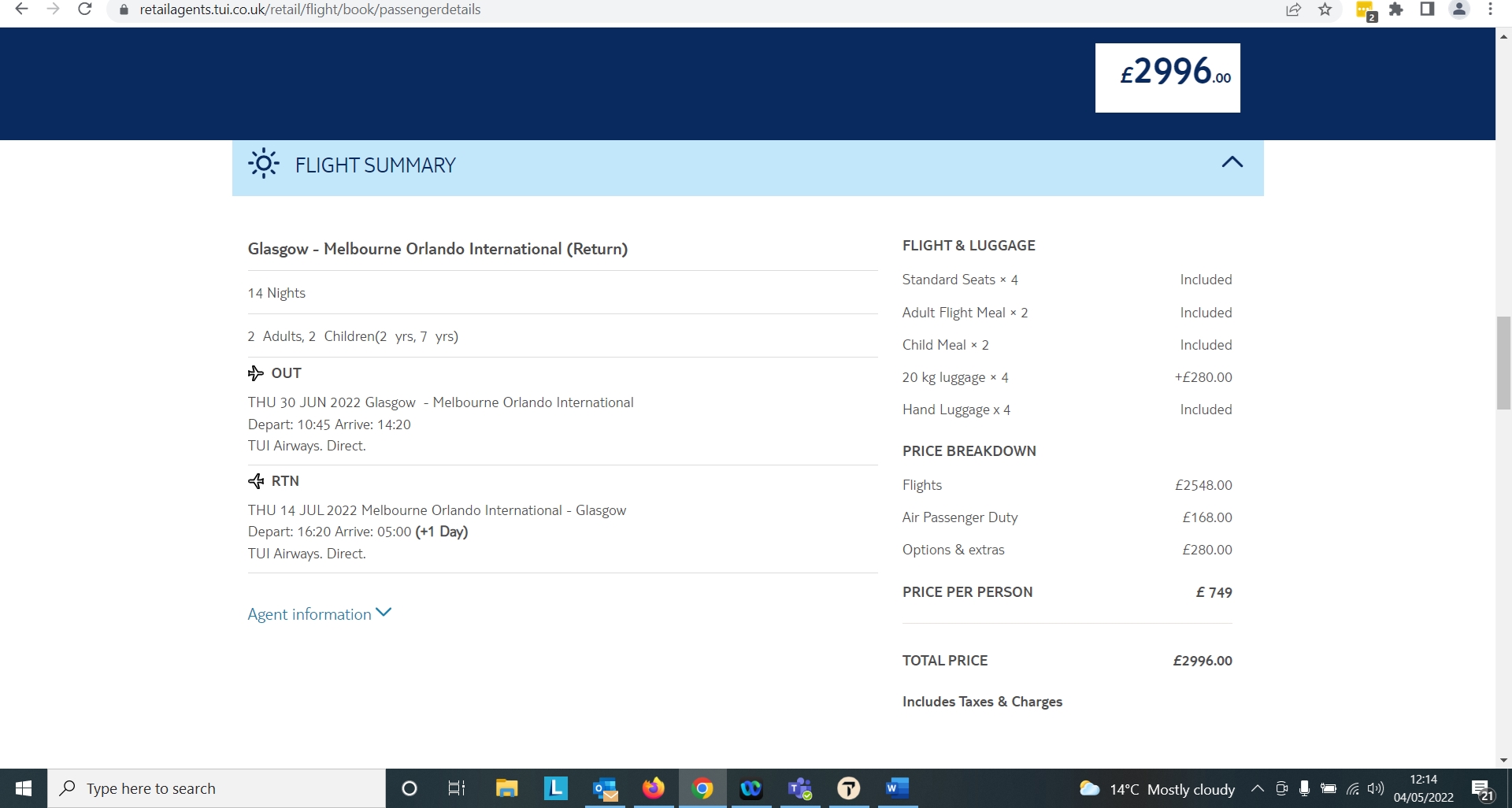The image size is (1512, 808).
Task: Expand Agent information details
Action: [319, 614]
